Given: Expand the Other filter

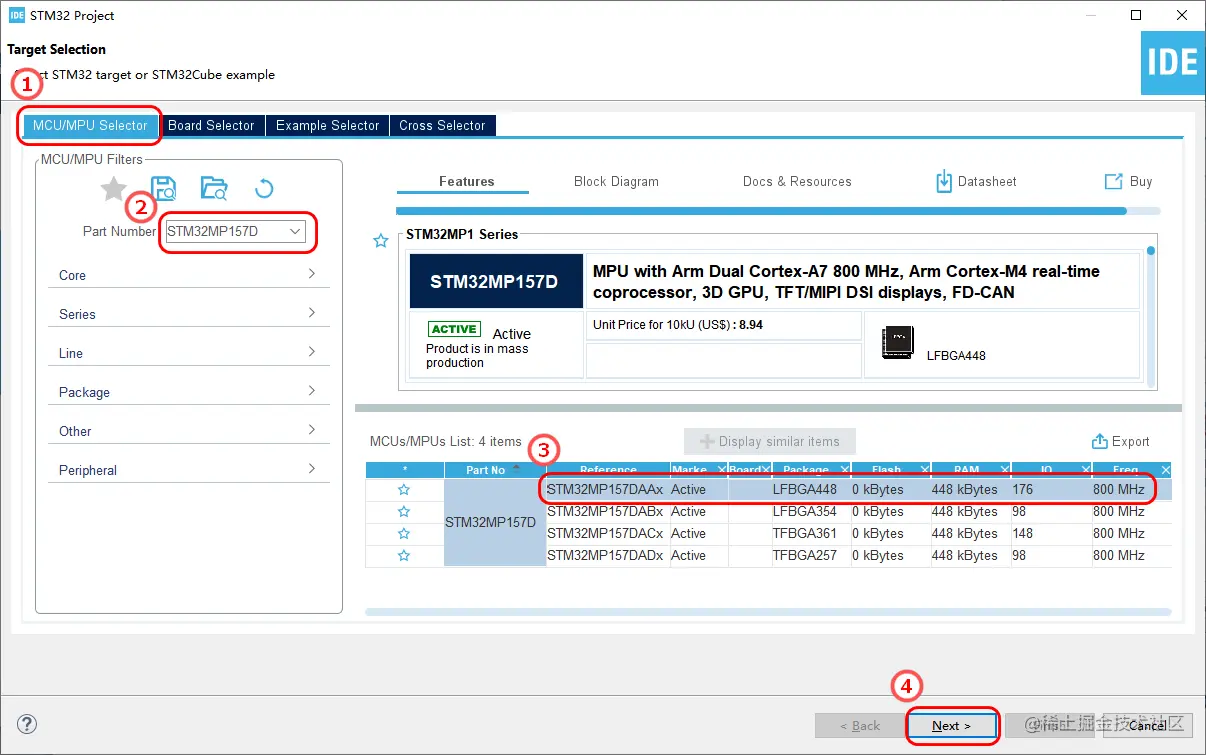Looking at the screenshot, I should 189,431.
